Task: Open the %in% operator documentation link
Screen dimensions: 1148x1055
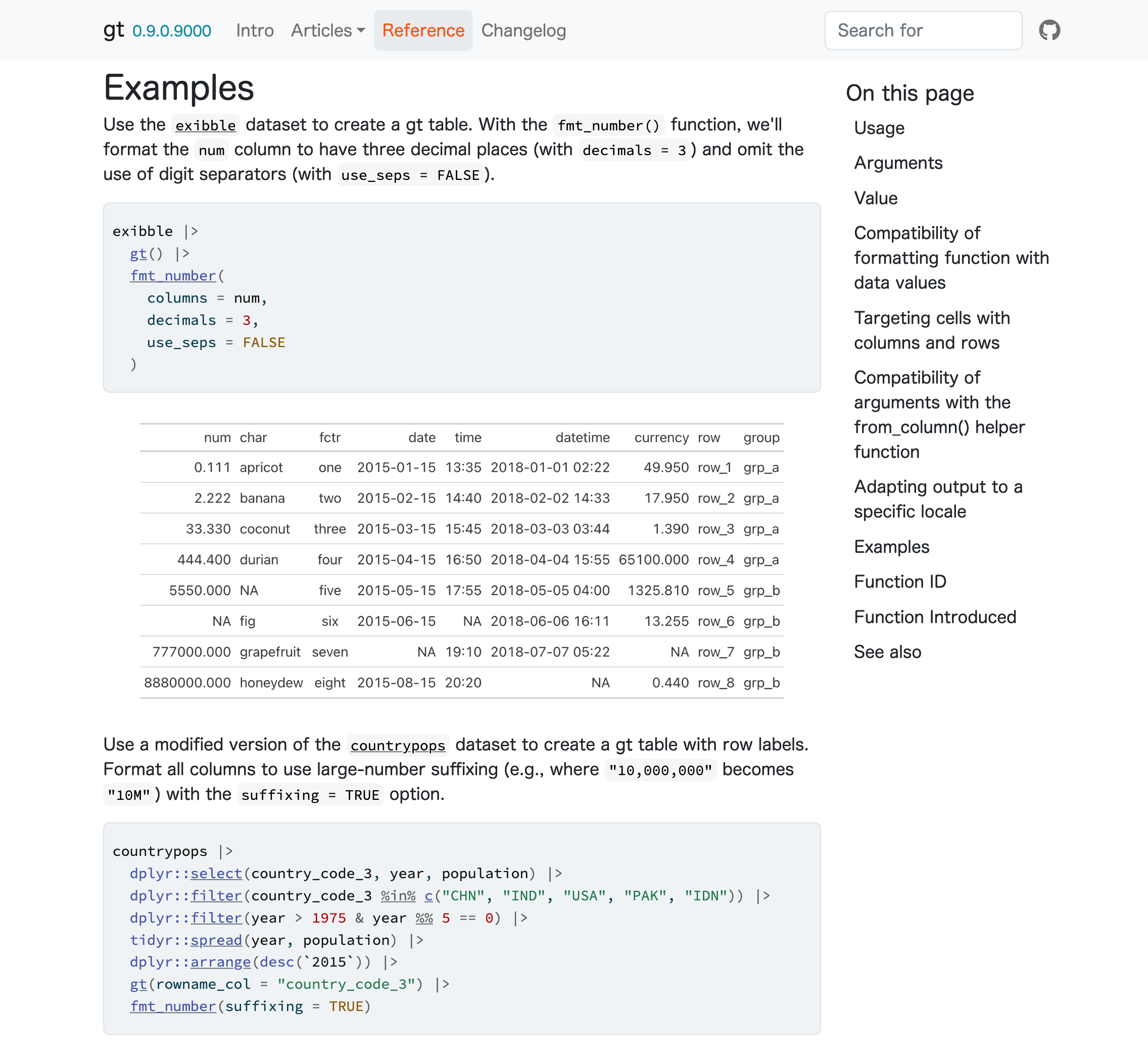Action: (x=399, y=895)
